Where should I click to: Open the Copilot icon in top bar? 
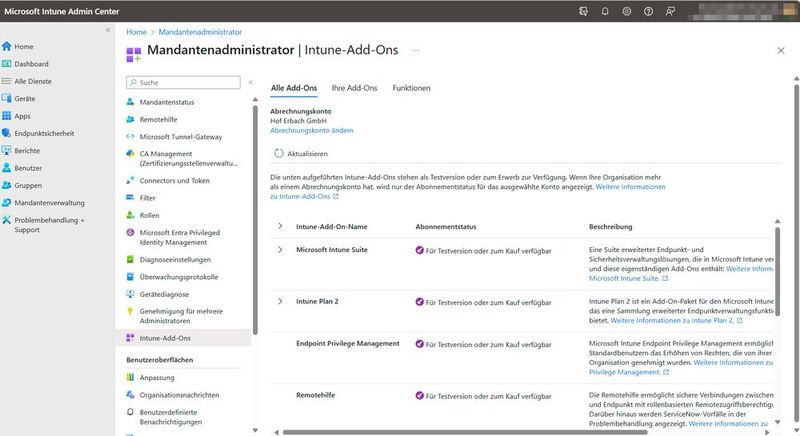pos(583,11)
